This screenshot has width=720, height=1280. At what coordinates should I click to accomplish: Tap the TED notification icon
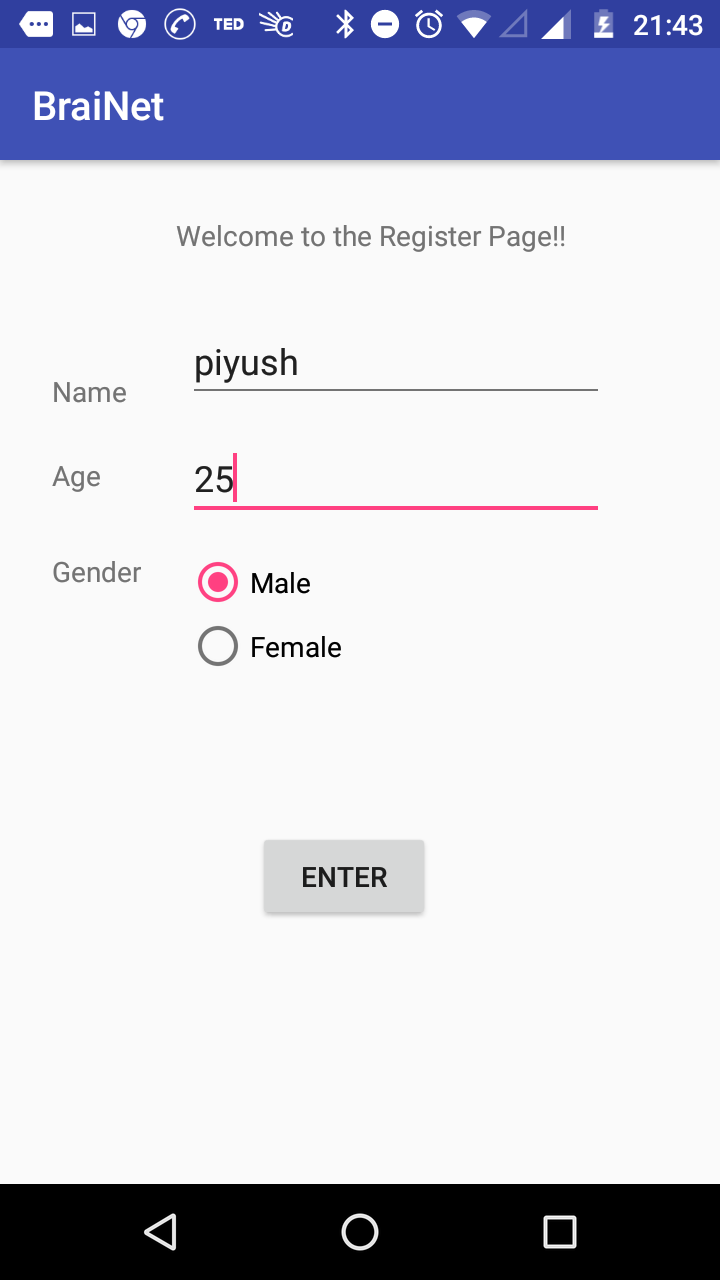[x=229, y=24]
